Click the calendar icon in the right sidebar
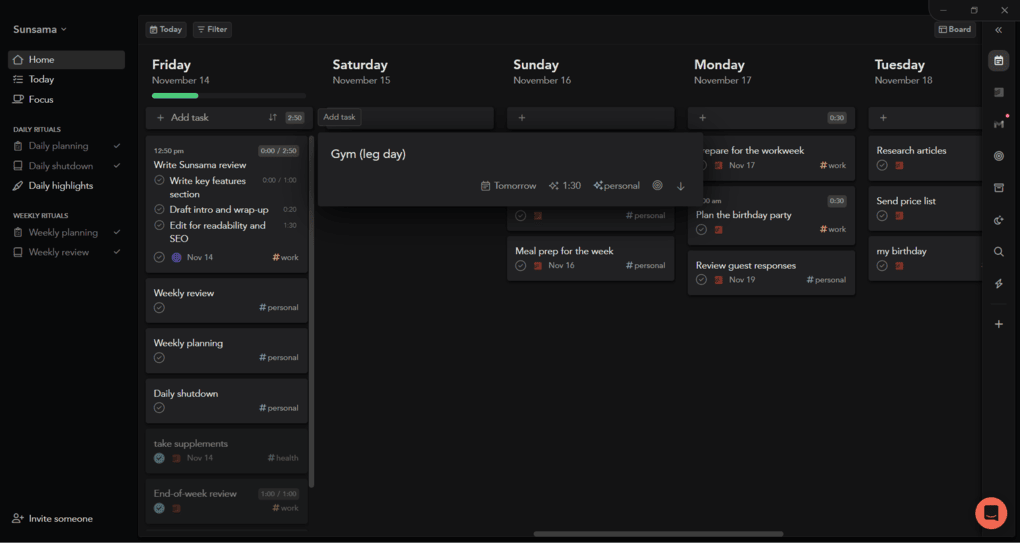The image size is (1020, 543). pyautogui.click(x=998, y=61)
